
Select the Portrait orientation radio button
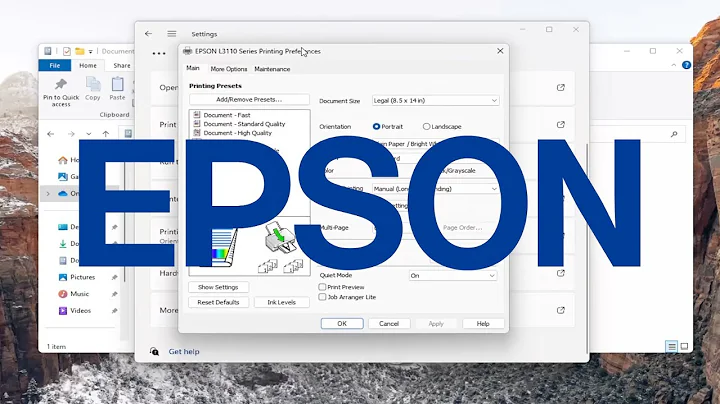[x=377, y=126]
